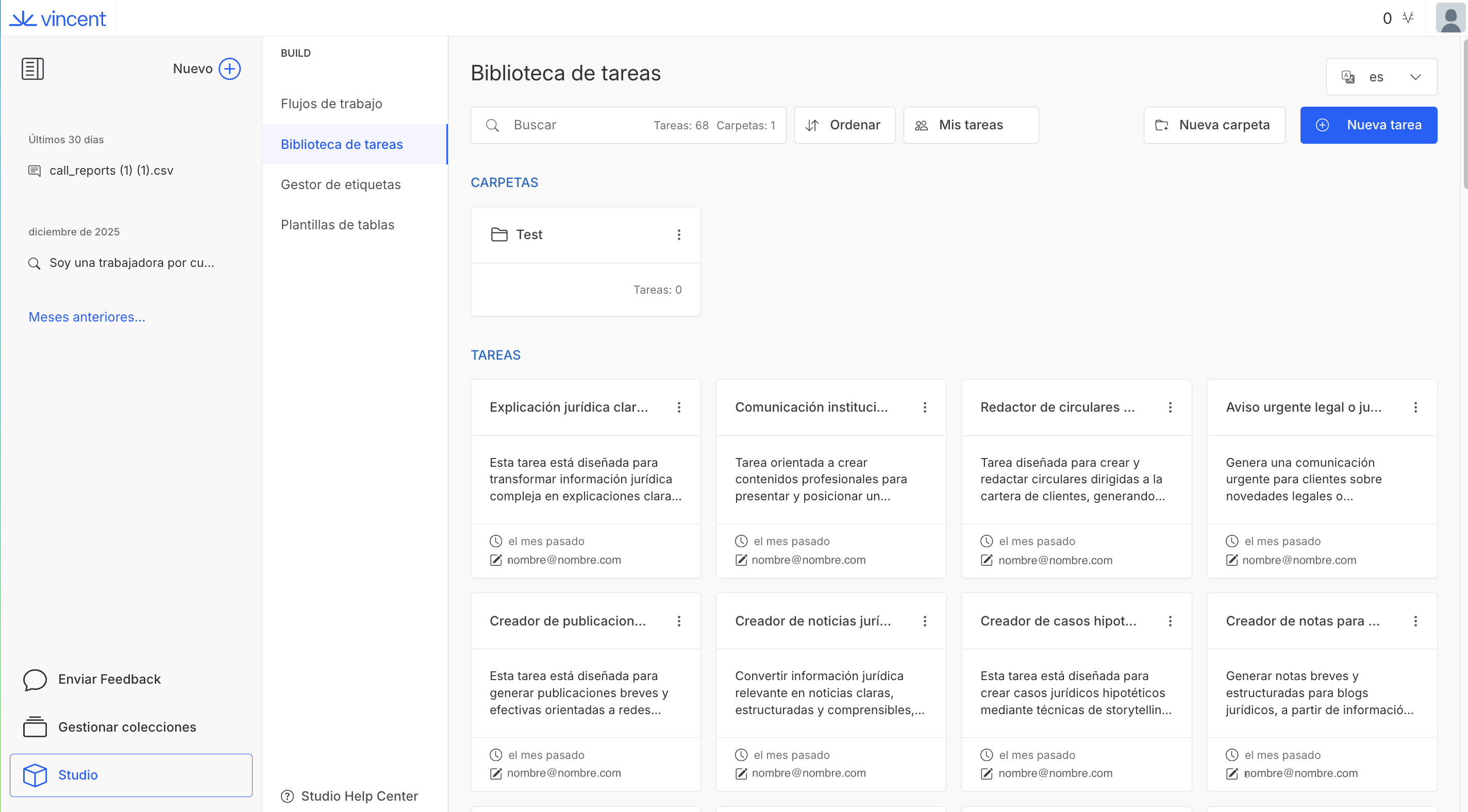Open the Studio Help Center link
This screenshot has height=812, width=1468.
coord(359,796)
